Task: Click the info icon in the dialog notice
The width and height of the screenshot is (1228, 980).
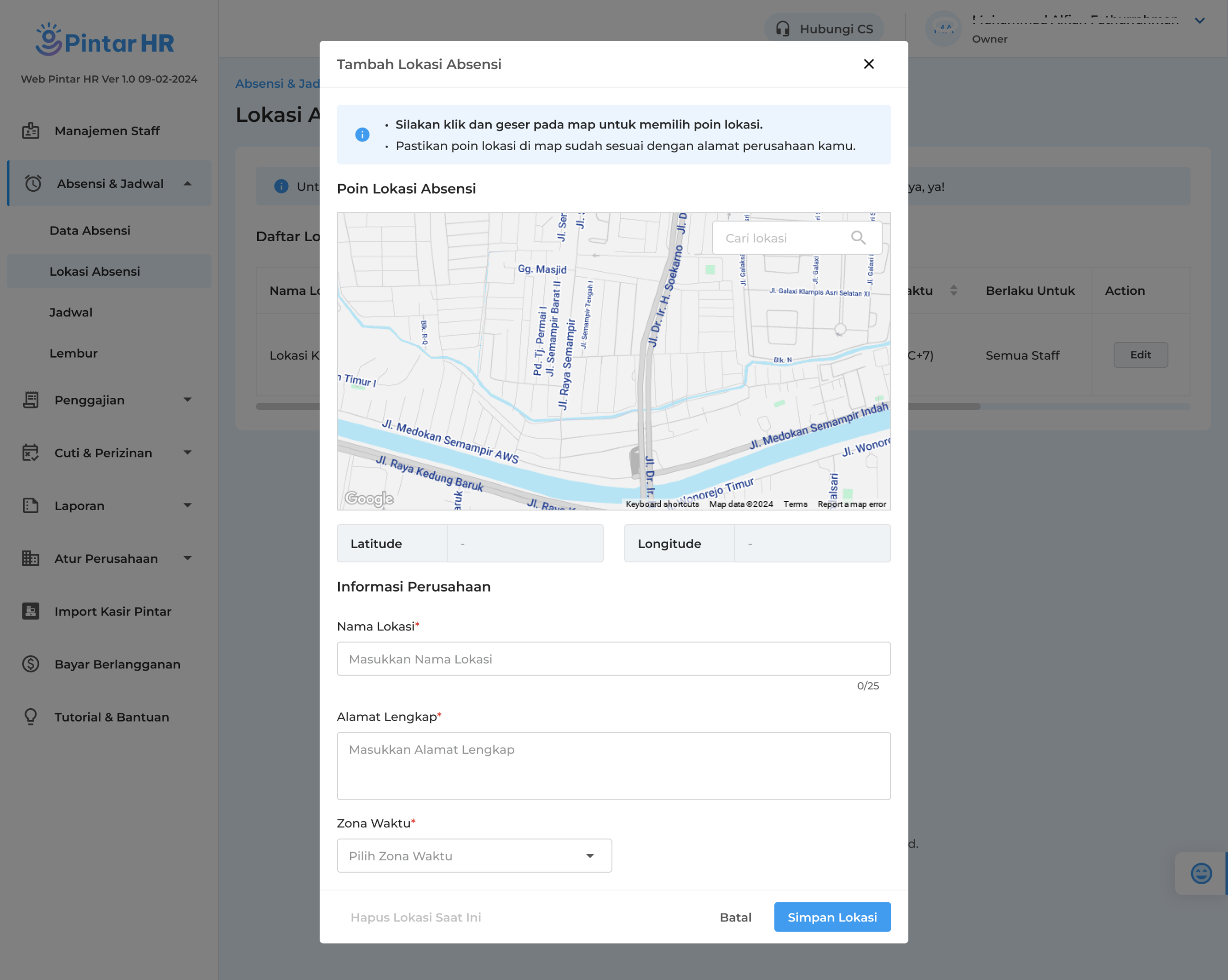Action: 362,135
